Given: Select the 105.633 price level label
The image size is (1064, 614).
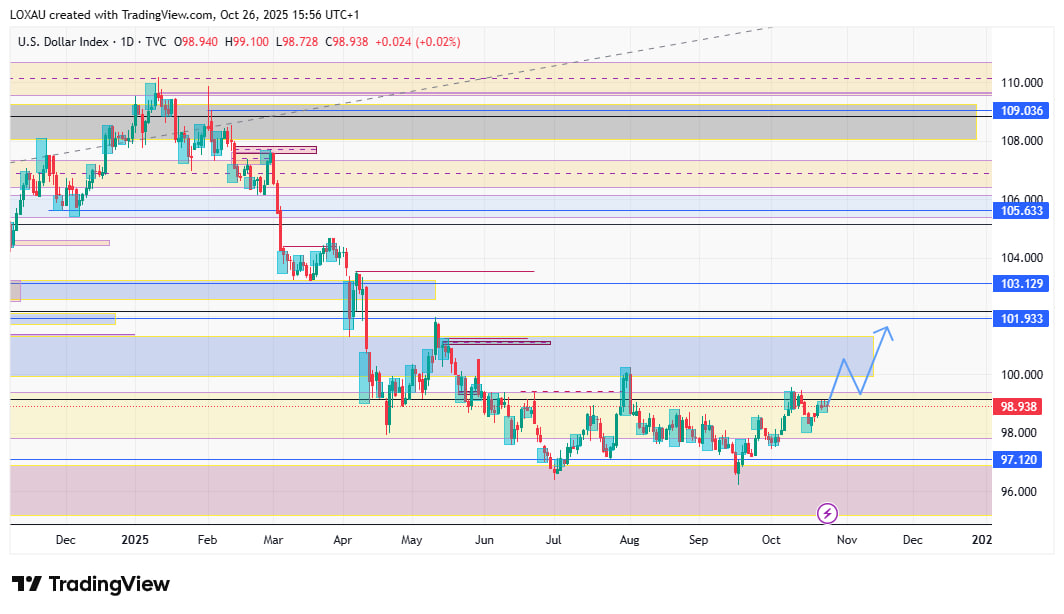Looking at the screenshot, I should (1021, 211).
